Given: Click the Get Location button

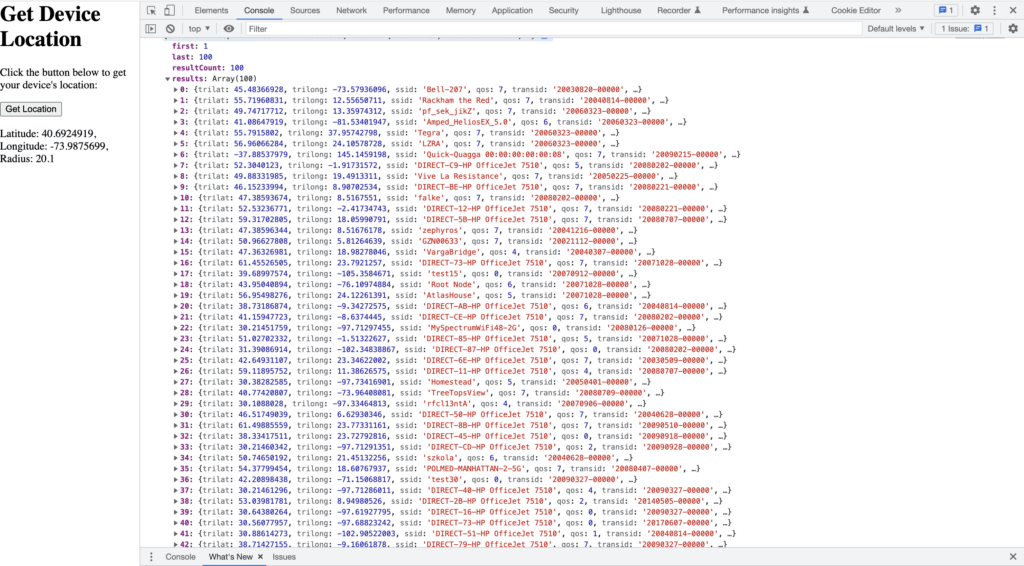Looking at the screenshot, I should click(x=31, y=109).
